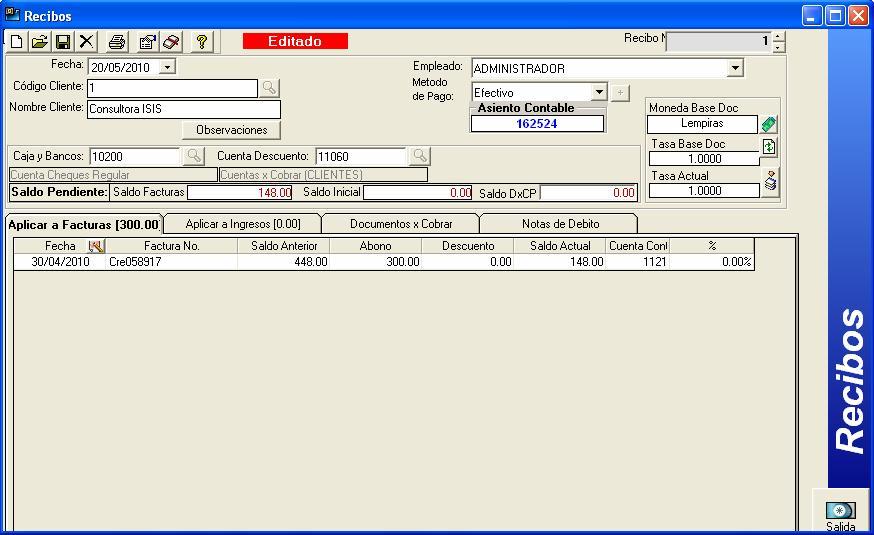
Task: Minimize the Recibos window
Action: point(812,16)
